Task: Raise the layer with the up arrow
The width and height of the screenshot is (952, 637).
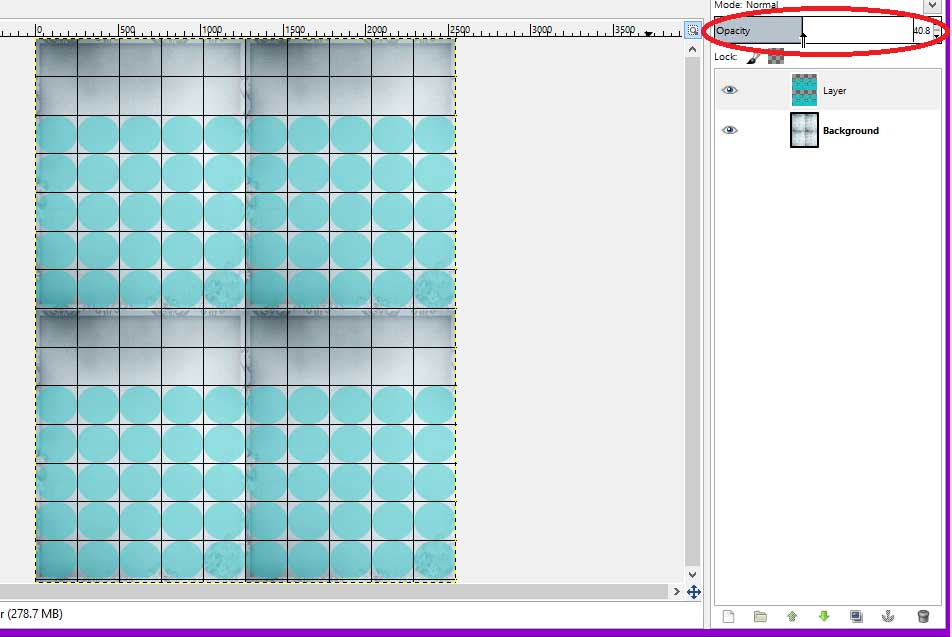Action: (792, 616)
